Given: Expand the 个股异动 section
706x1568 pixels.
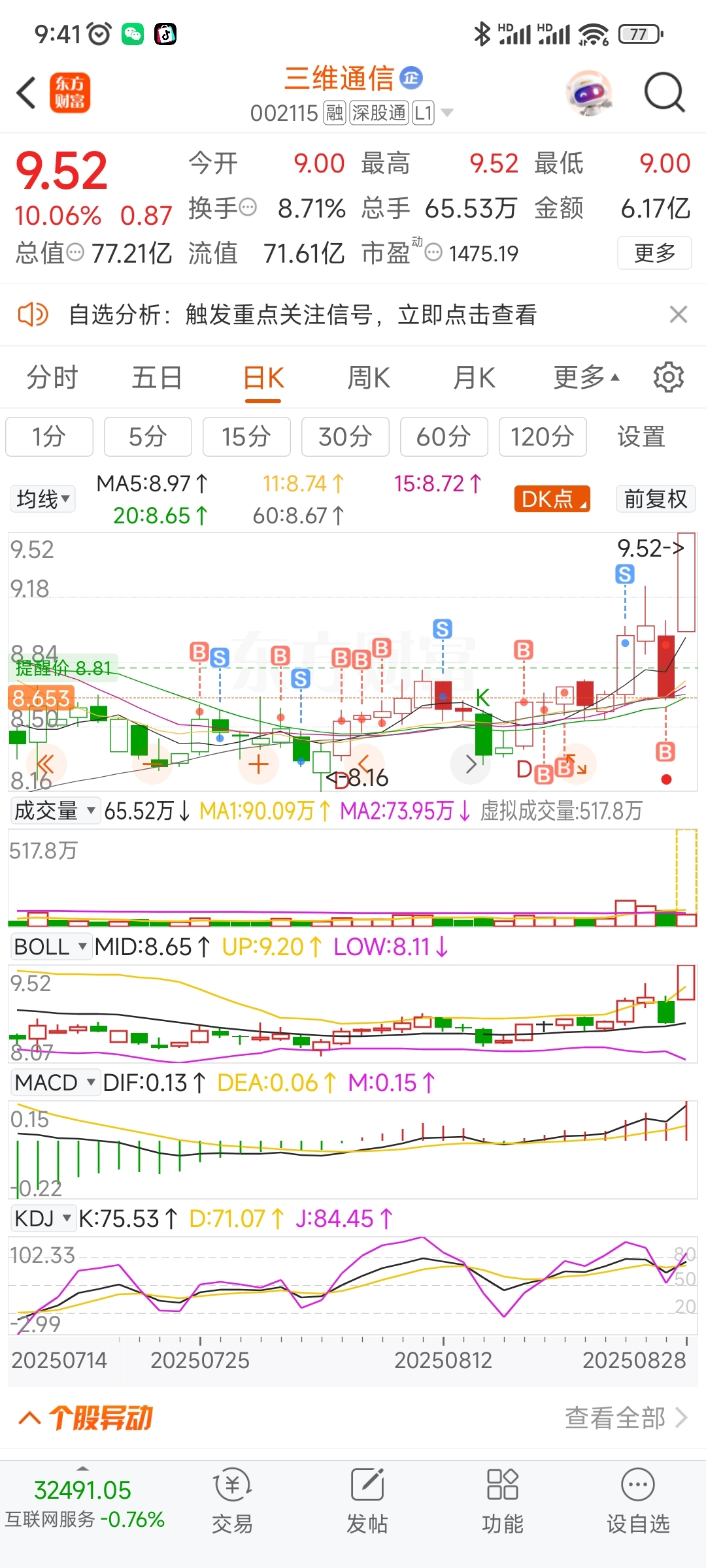Looking at the screenshot, I should click(x=86, y=1418).
